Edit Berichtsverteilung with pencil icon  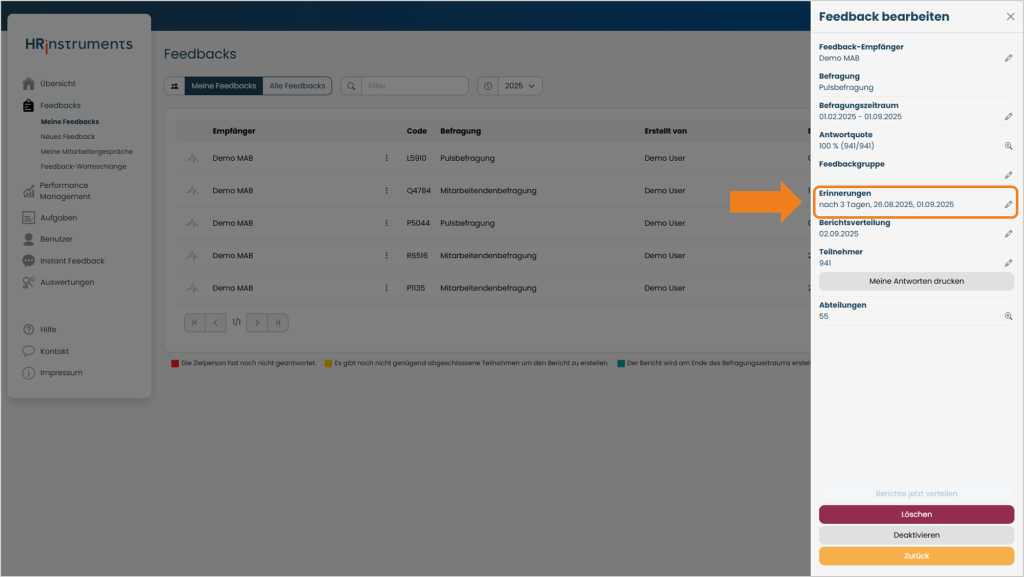coord(1008,234)
